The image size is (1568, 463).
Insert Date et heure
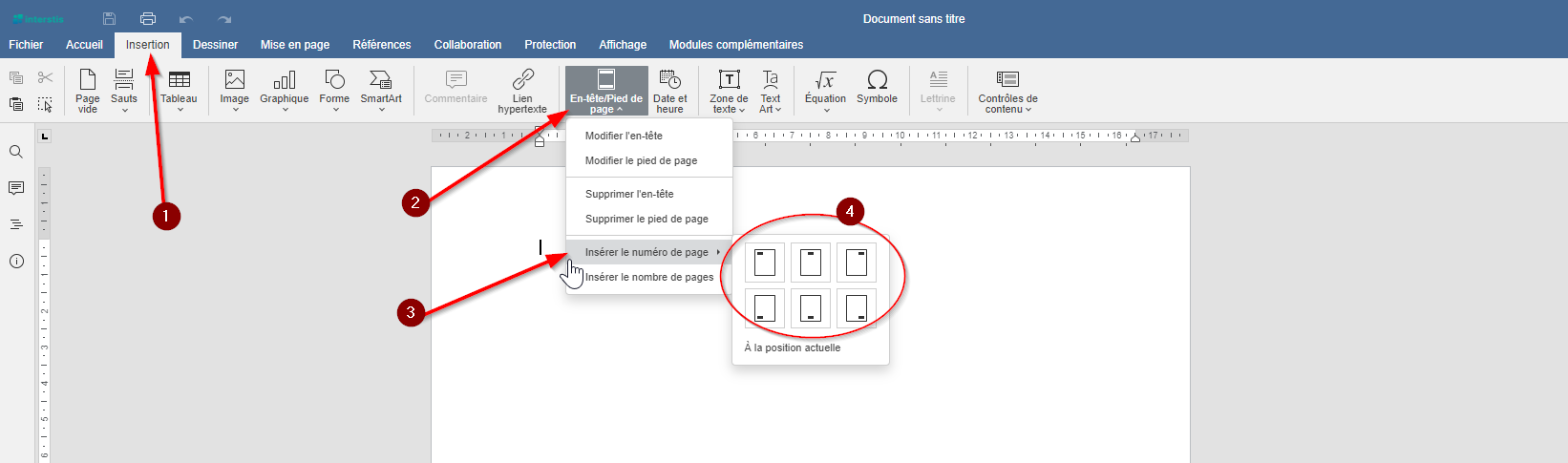coord(670,91)
